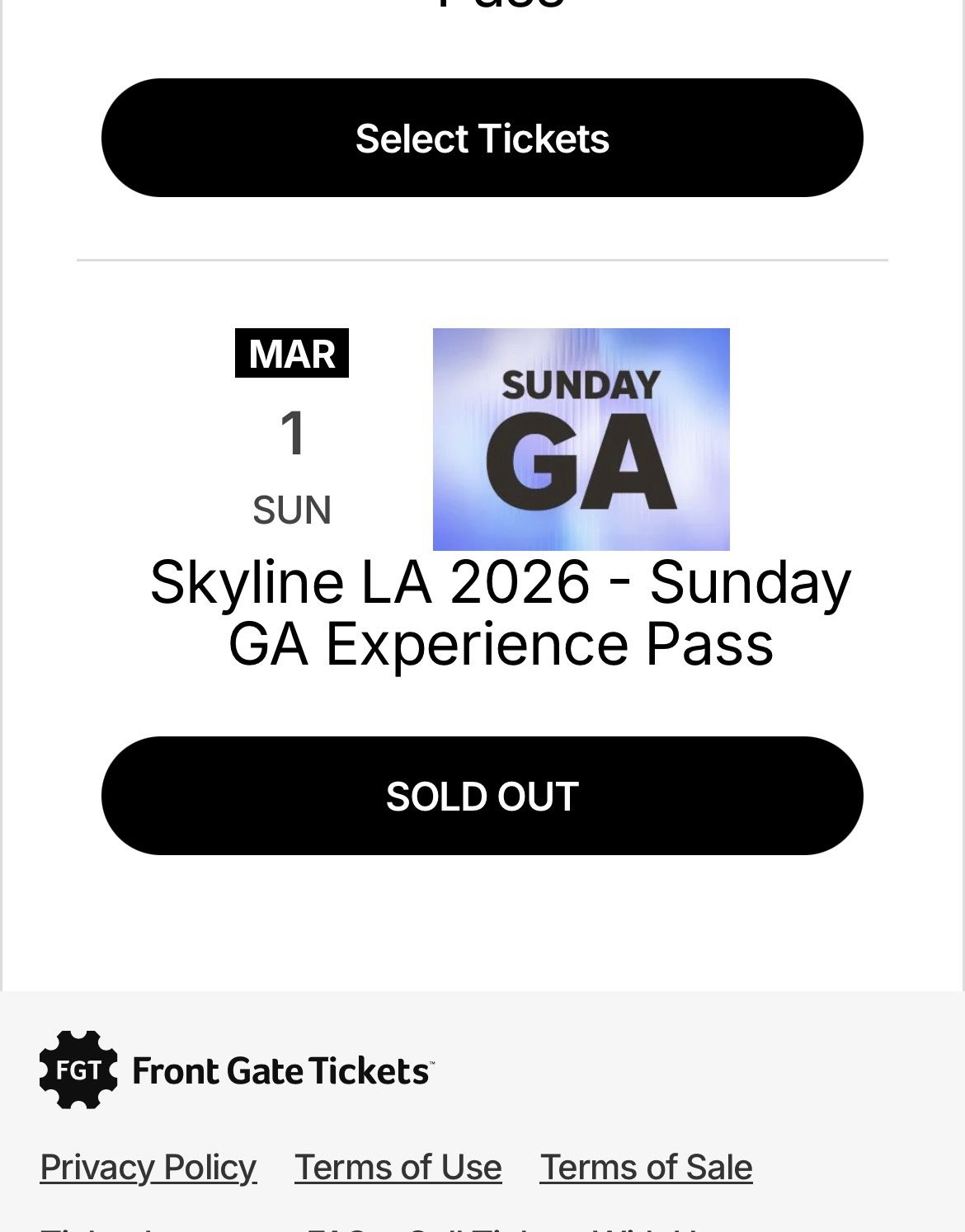Tap the date number 1
The image size is (965, 1232).
(x=293, y=433)
